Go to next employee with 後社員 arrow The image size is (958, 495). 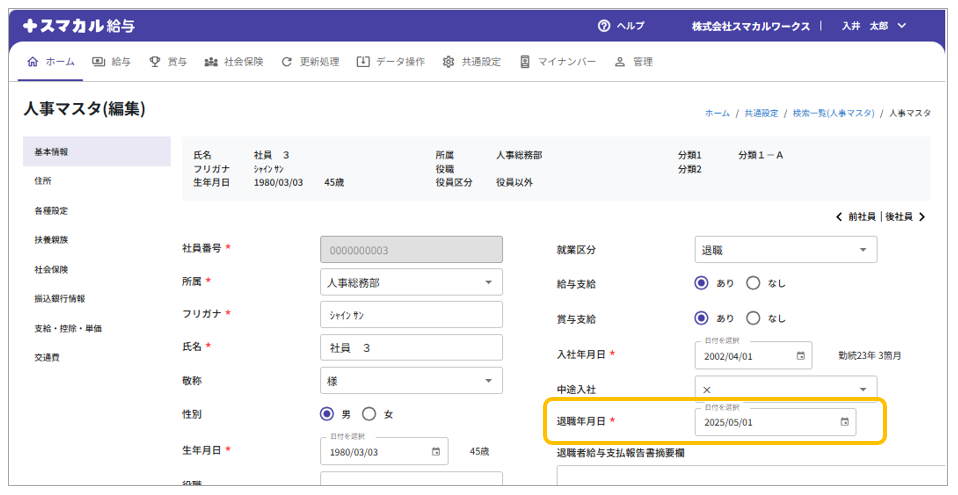922,217
